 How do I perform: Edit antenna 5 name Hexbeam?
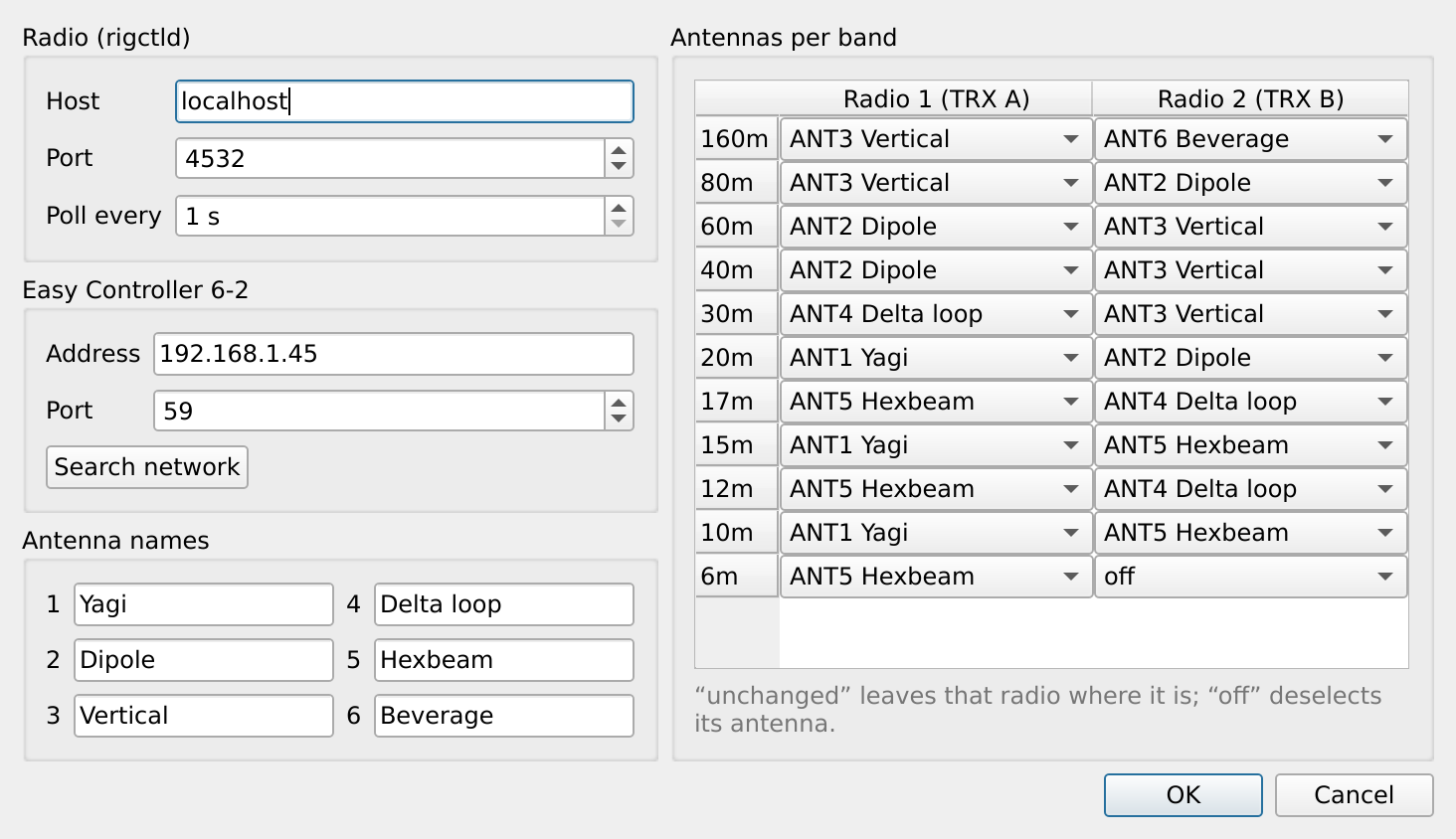click(503, 660)
